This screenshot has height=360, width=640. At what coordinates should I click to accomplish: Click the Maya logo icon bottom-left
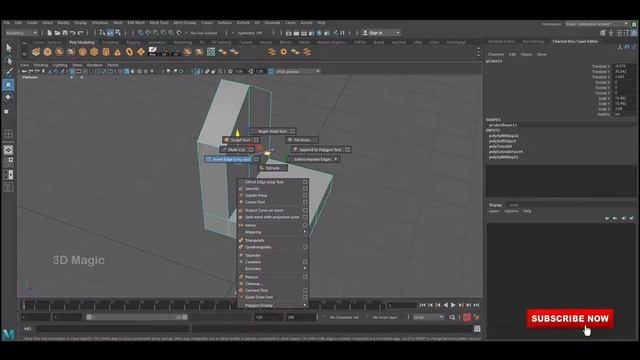coord(9,334)
